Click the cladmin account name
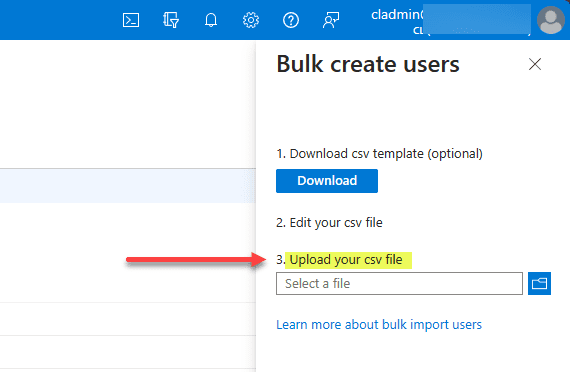The image size is (570, 372). click(x=397, y=15)
